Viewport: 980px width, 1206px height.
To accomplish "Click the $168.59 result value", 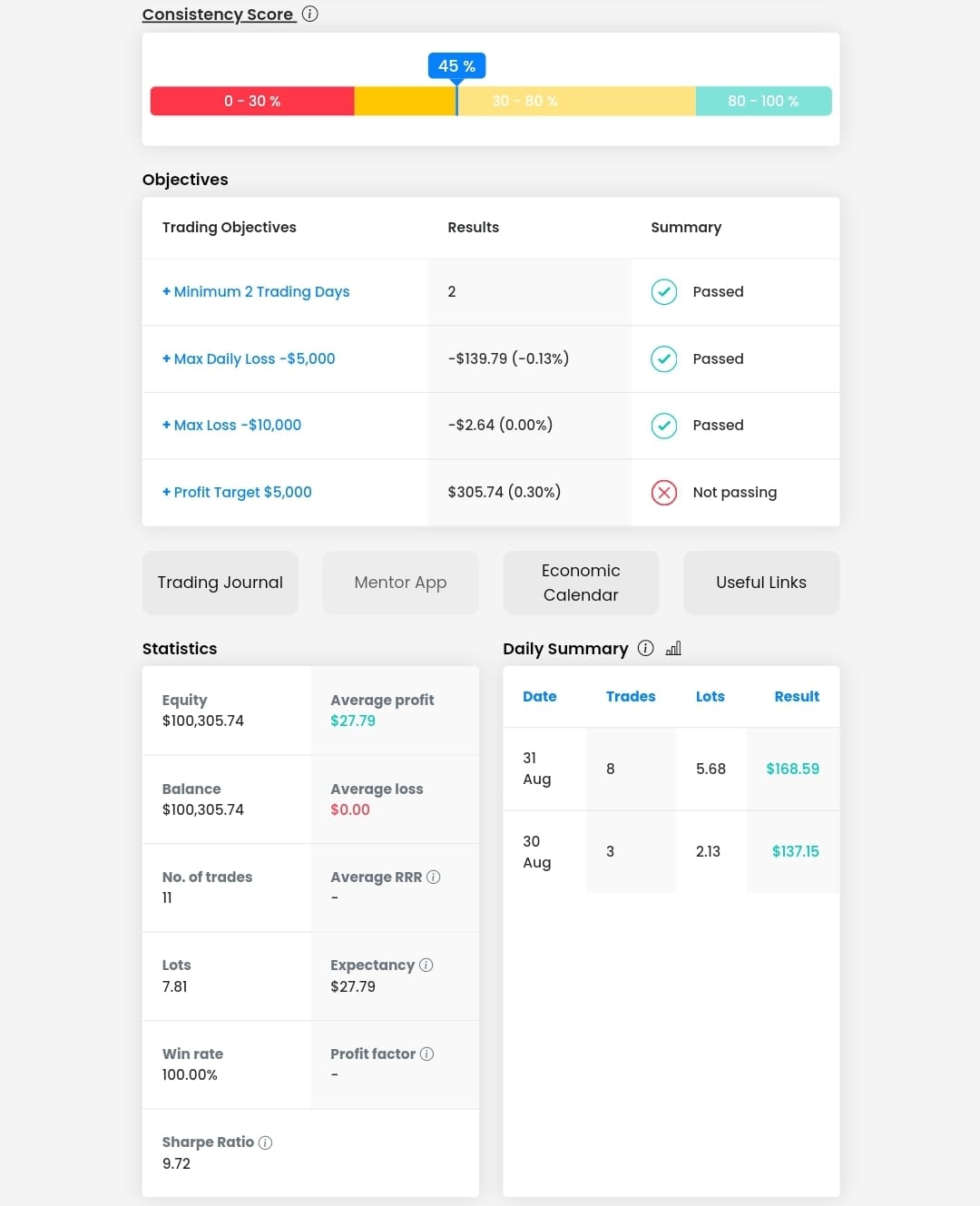I will click(x=792, y=769).
